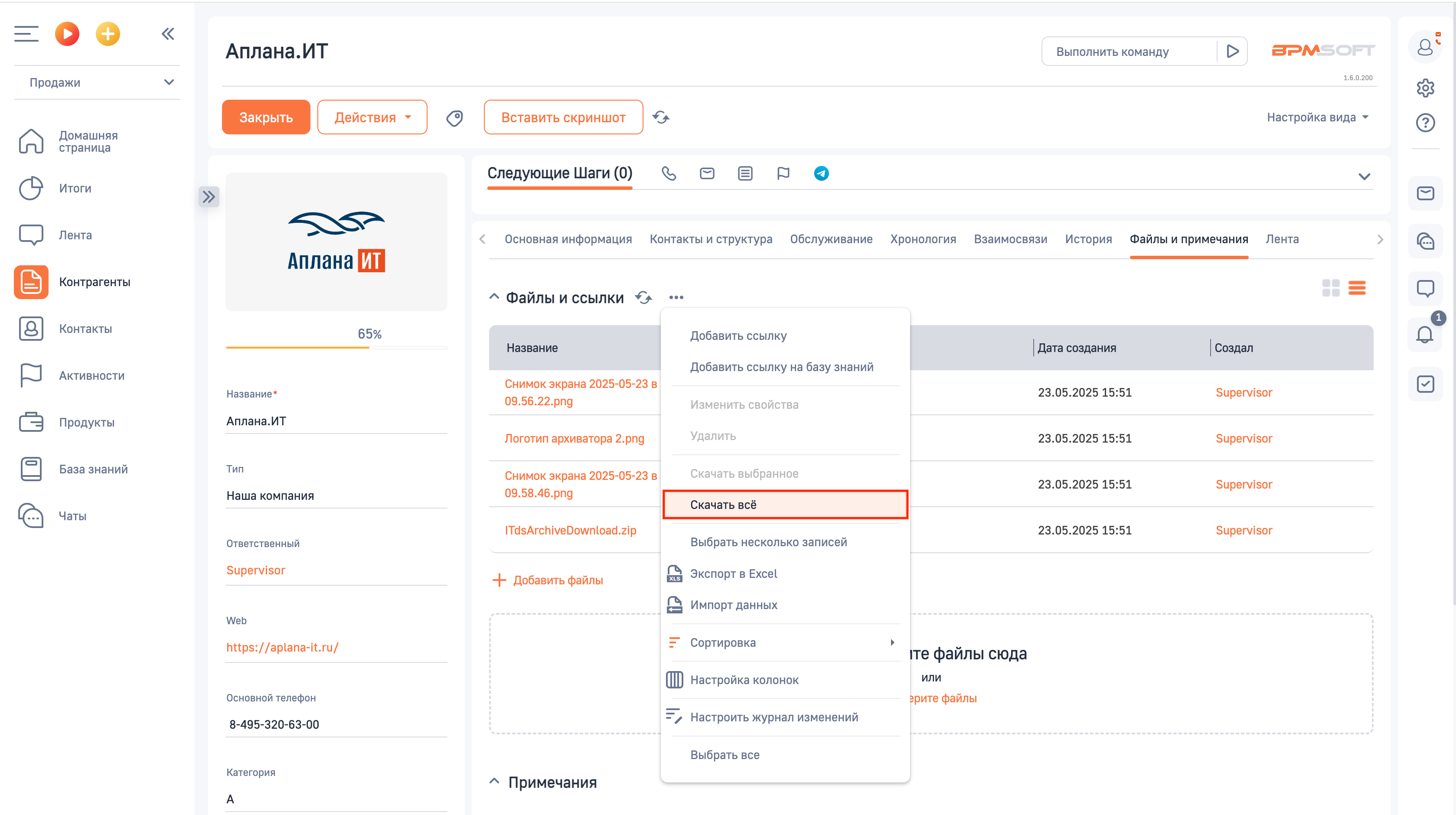Click the Вставить скриншот button
Viewport: 1456px width, 815px height.
tap(563, 117)
